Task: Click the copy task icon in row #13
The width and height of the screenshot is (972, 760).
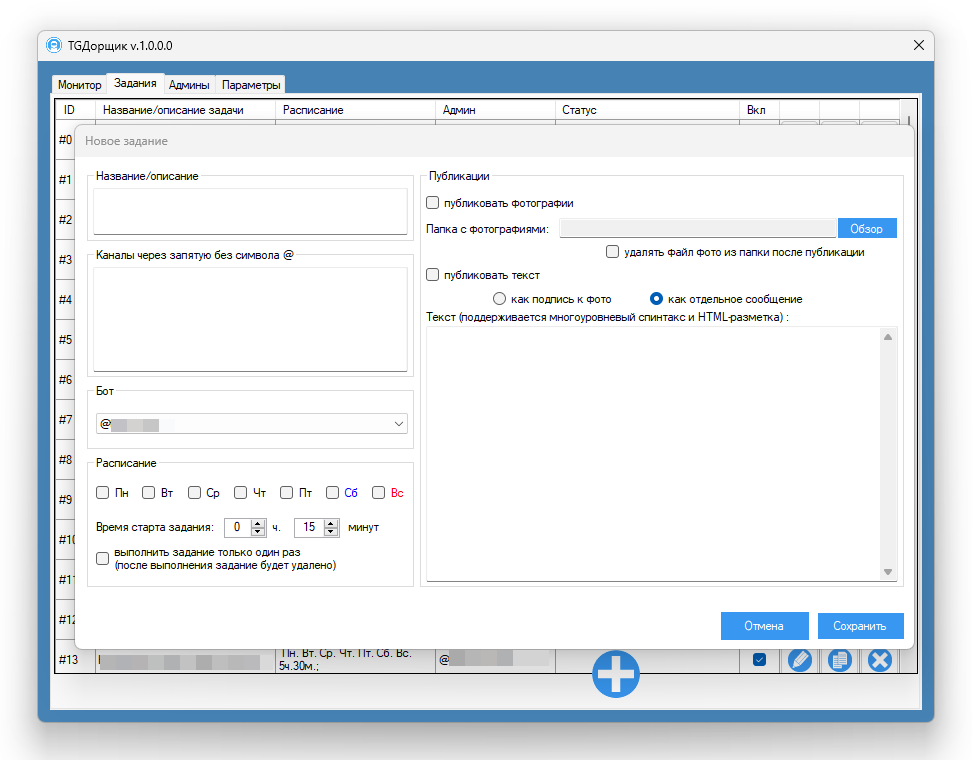Action: 839,660
